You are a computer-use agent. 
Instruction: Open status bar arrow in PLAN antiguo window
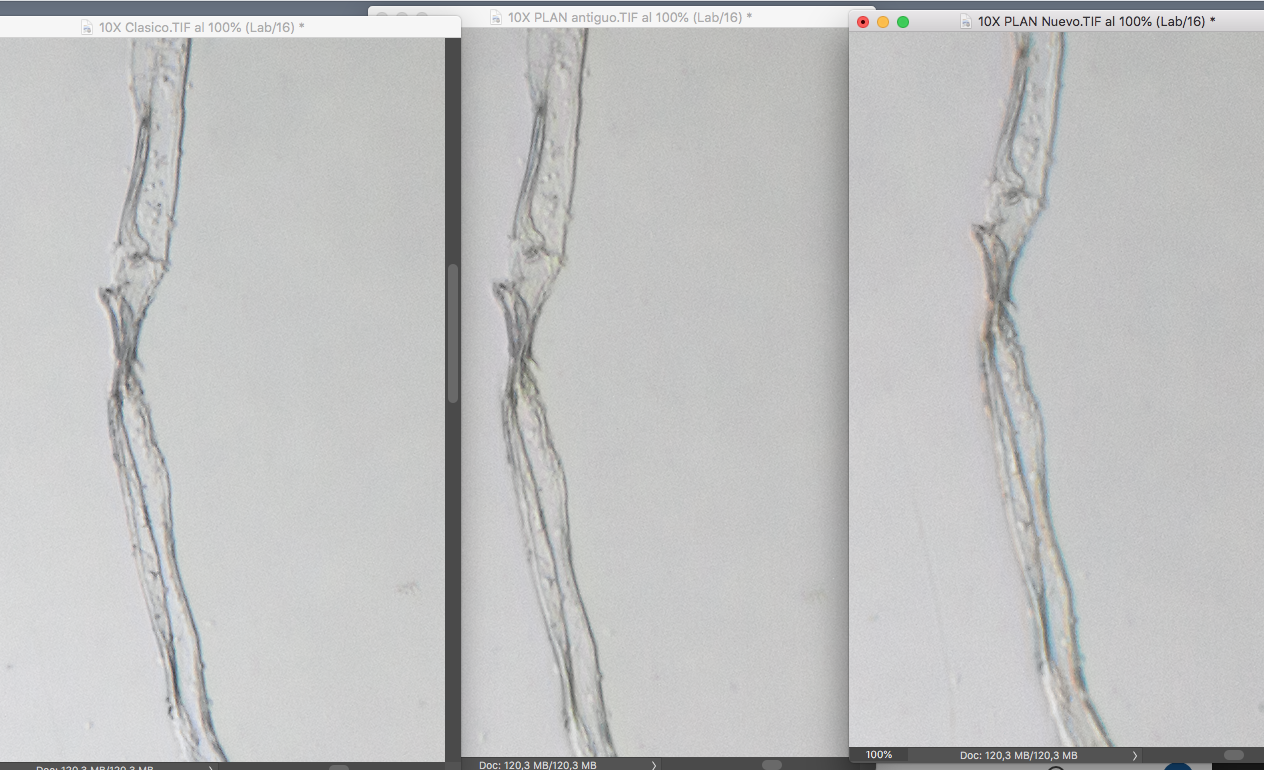click(654, 765)
